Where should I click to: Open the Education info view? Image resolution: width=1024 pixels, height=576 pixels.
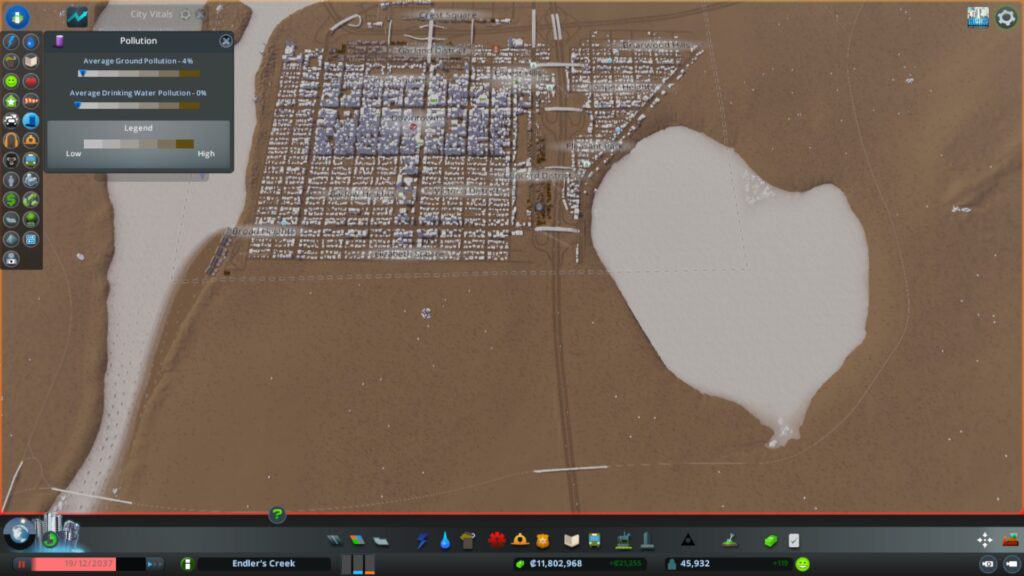point(31,61)
